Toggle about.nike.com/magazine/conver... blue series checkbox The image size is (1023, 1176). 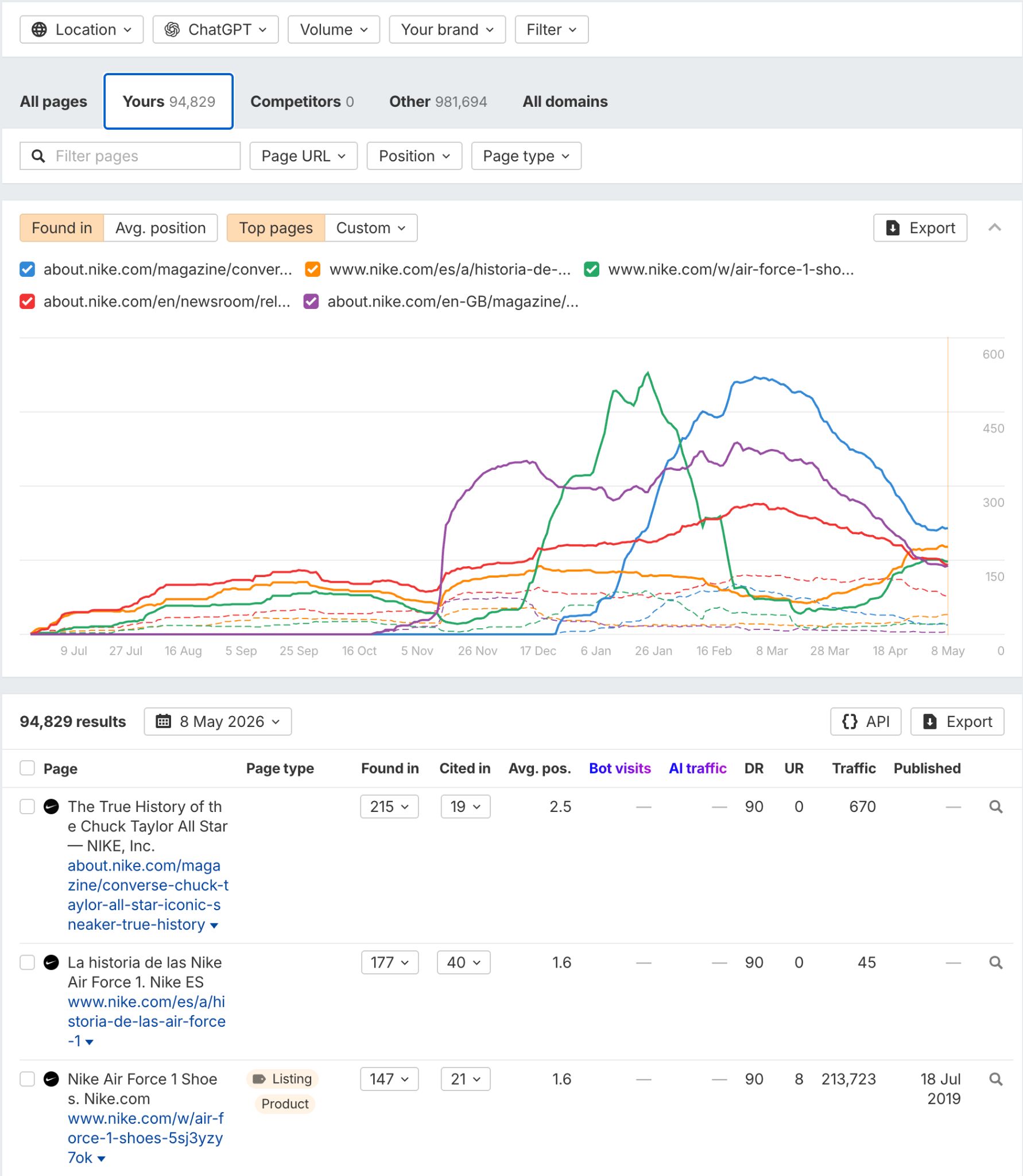(28, 269)
